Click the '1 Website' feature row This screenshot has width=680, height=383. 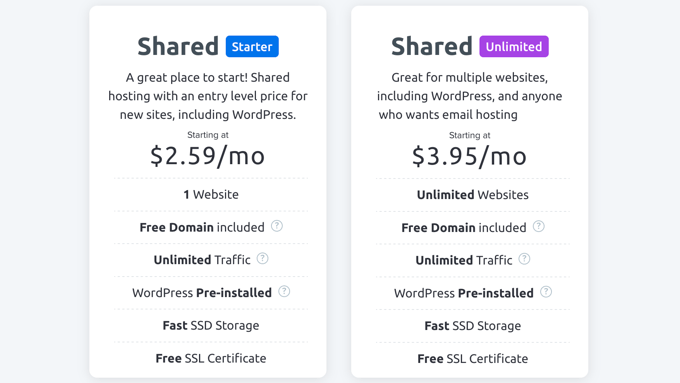coord(211,194)
